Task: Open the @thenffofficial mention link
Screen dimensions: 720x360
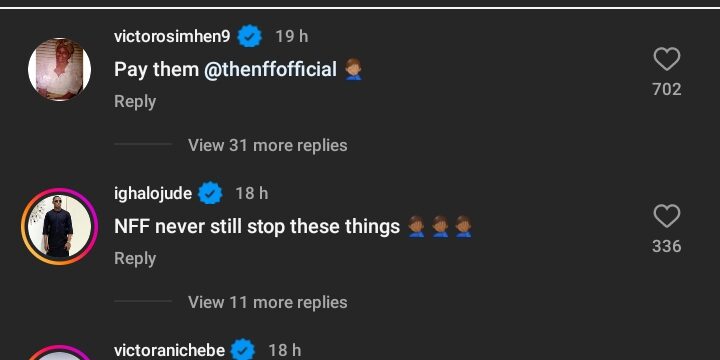Action: (270, 69)
